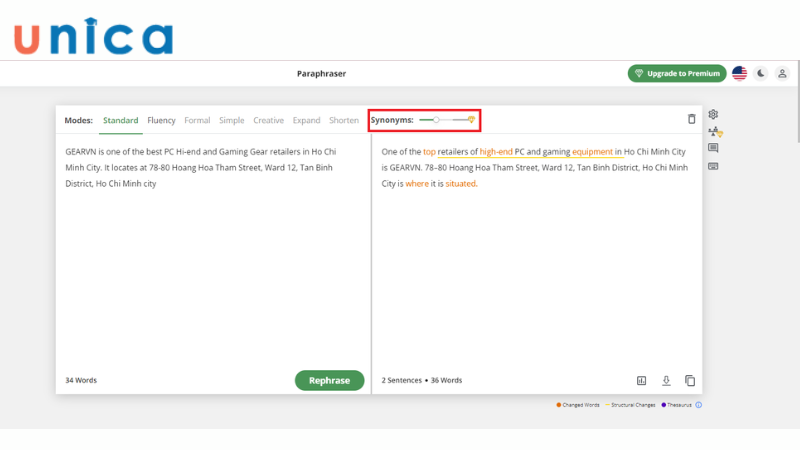The width and height of the screenshot is (800, 450).
Task: Click the Thesaurus info icon
Action: tap(698, 405)
